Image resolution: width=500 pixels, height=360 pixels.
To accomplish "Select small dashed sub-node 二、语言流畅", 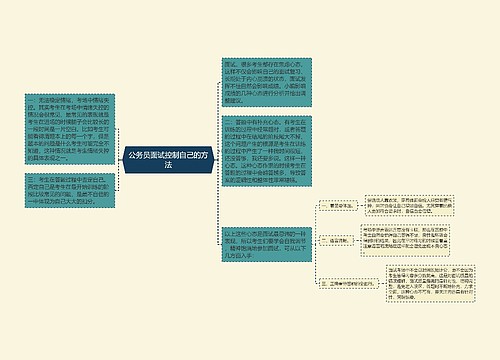I will point(336,240).
